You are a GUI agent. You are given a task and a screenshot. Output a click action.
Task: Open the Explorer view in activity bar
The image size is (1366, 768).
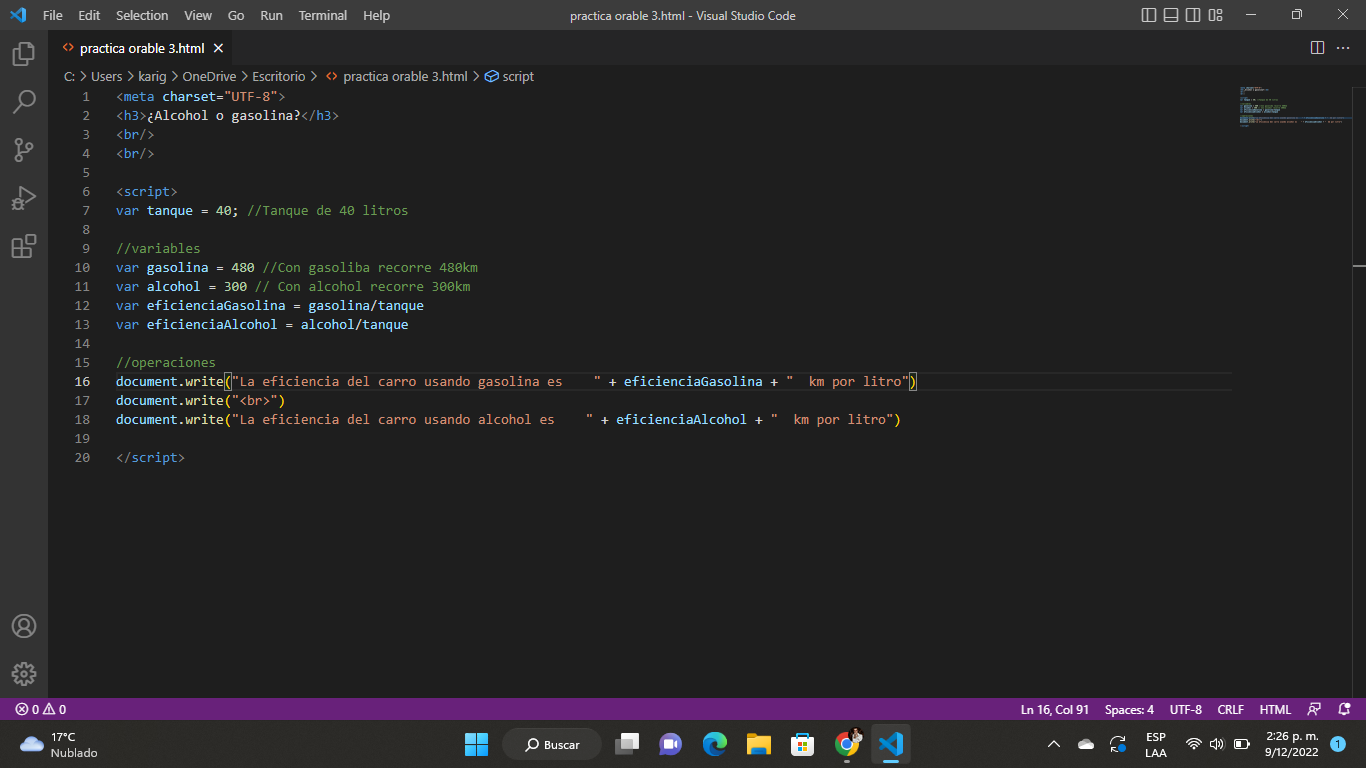(24, 53)
